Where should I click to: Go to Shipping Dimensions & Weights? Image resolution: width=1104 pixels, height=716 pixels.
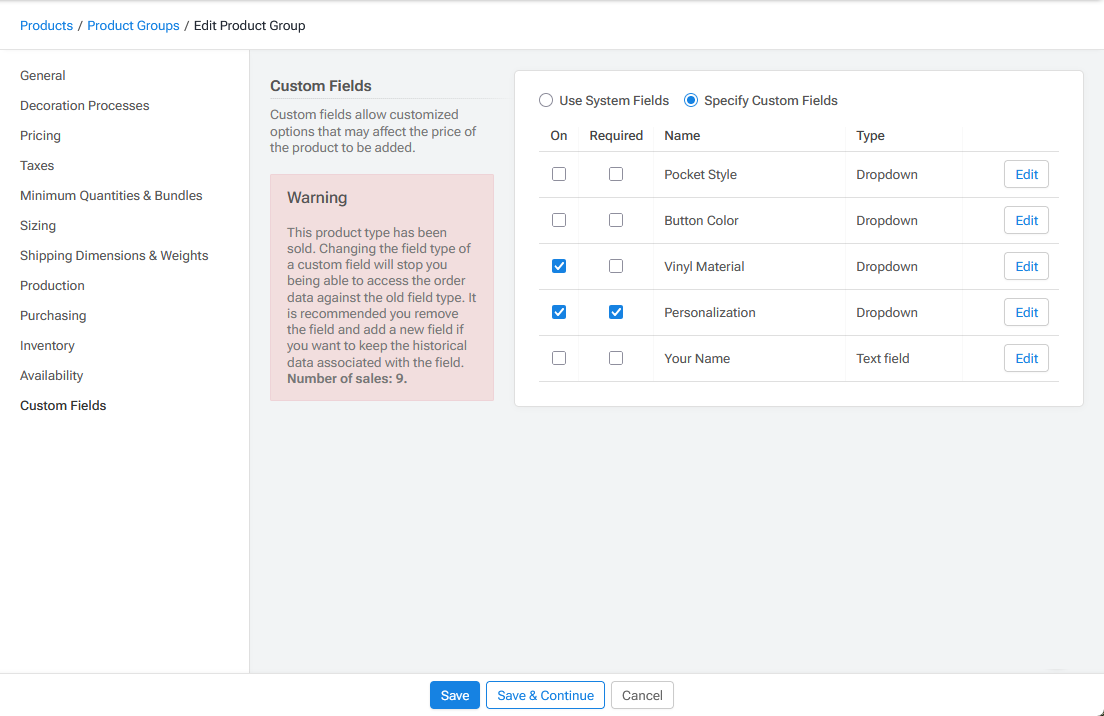[114, 255]
